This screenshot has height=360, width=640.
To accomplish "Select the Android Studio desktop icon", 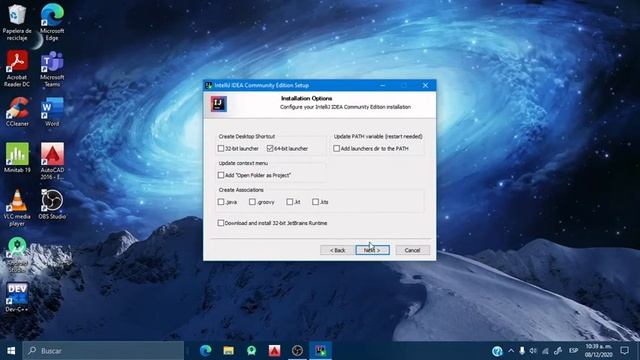I will point(17,255).
